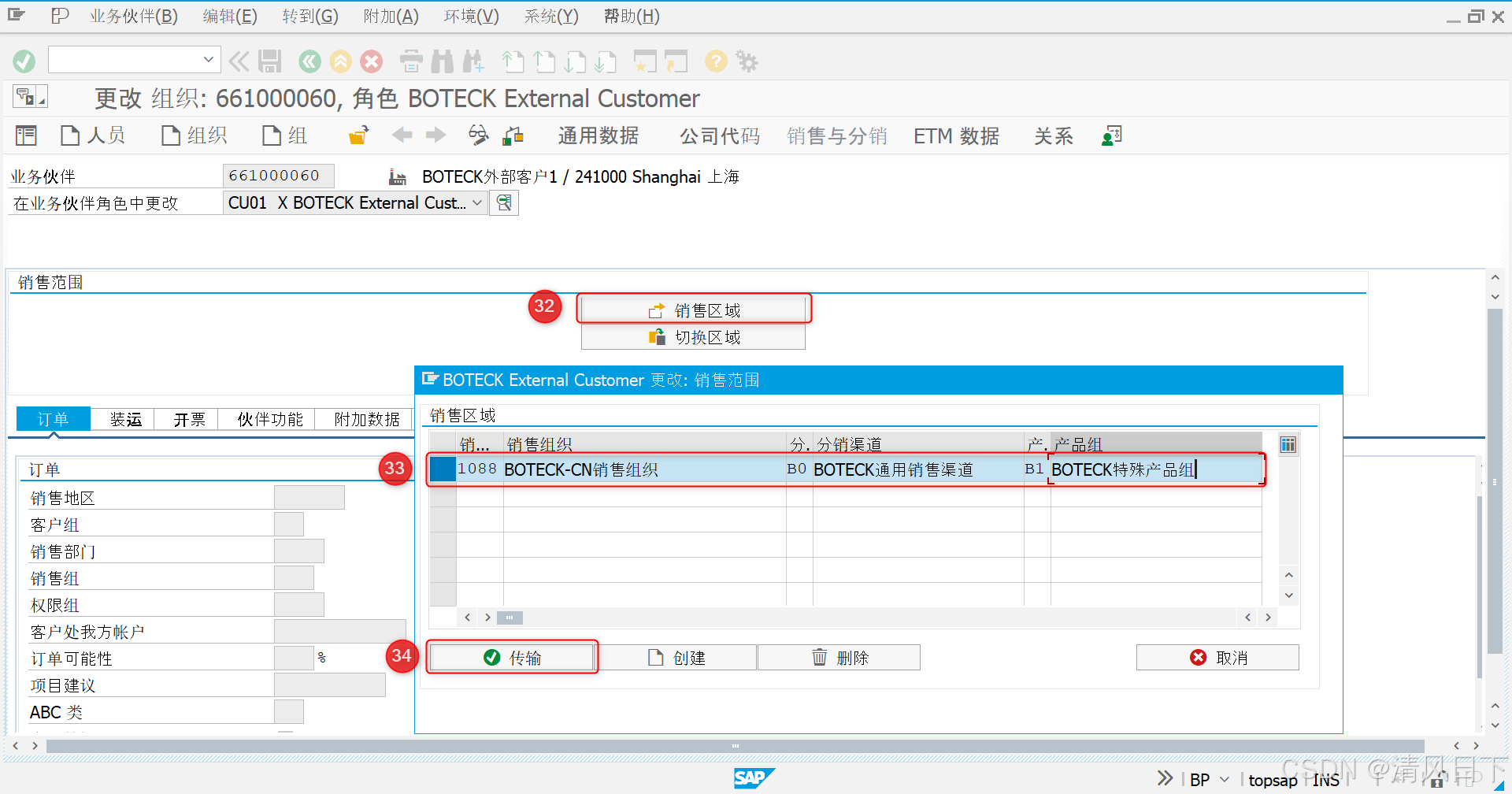Open the BP dropdown in the status bar
The height and width of the screenshot is (794, 1512).
coord(1223,779)
